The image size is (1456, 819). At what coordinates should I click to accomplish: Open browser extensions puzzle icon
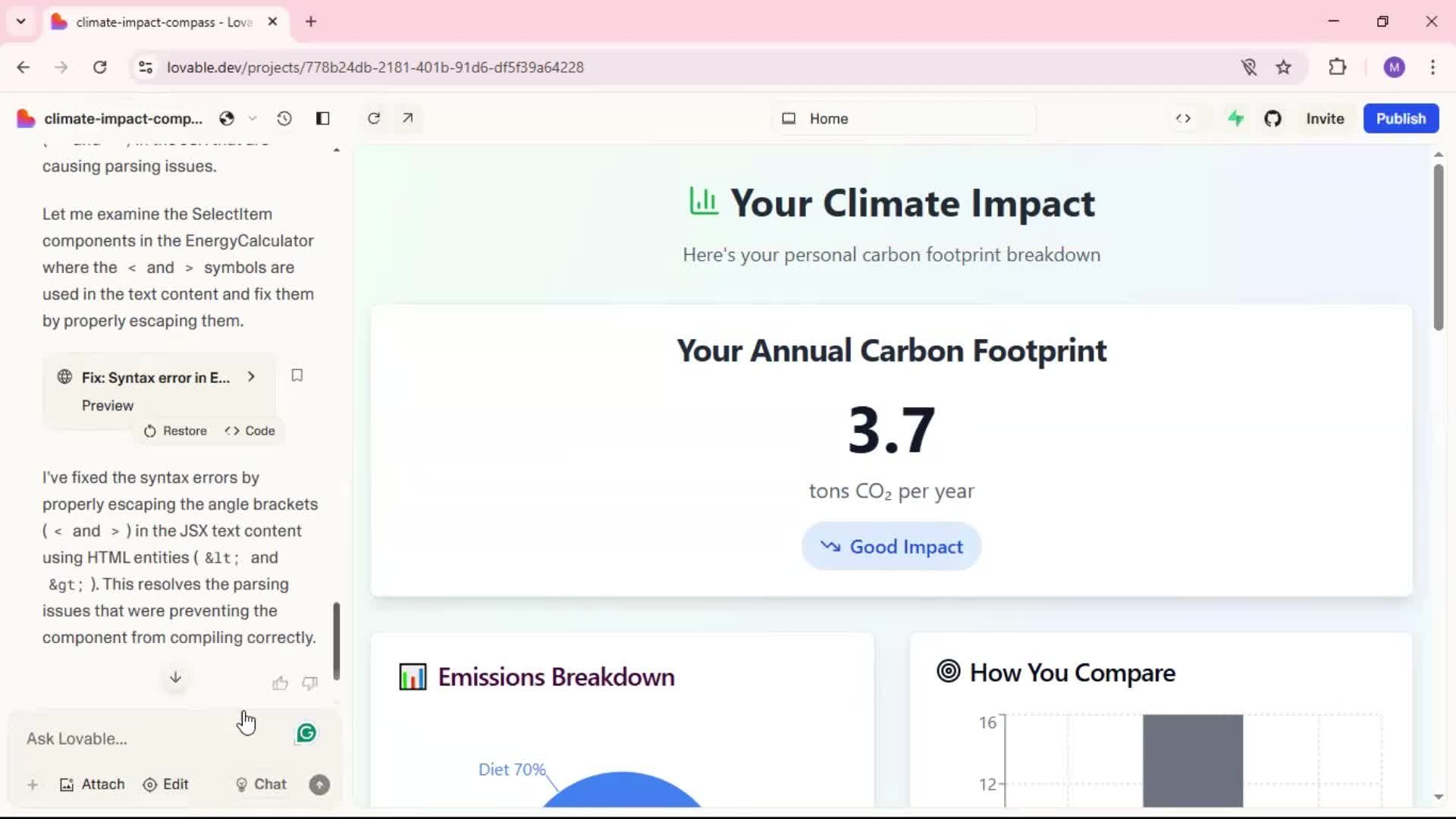[1338, 67]
